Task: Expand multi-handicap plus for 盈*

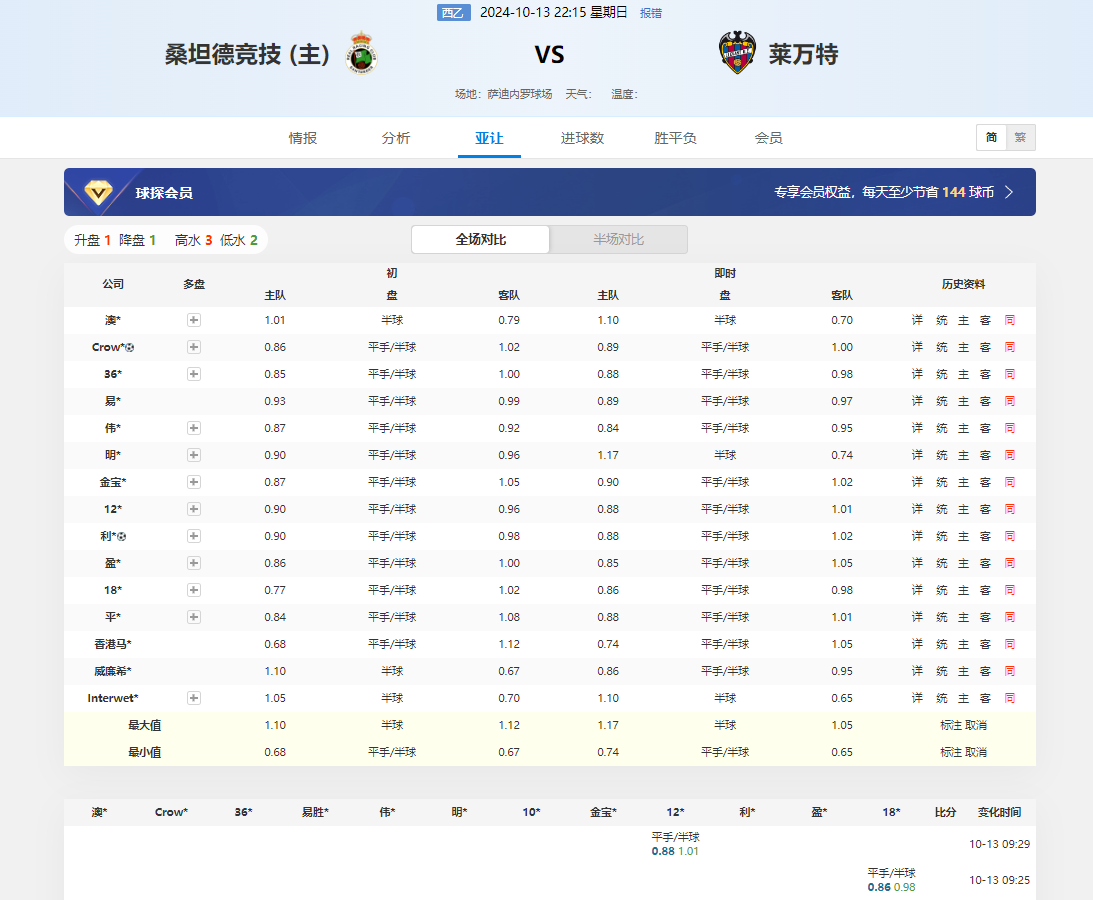Action: coord(194,563)
